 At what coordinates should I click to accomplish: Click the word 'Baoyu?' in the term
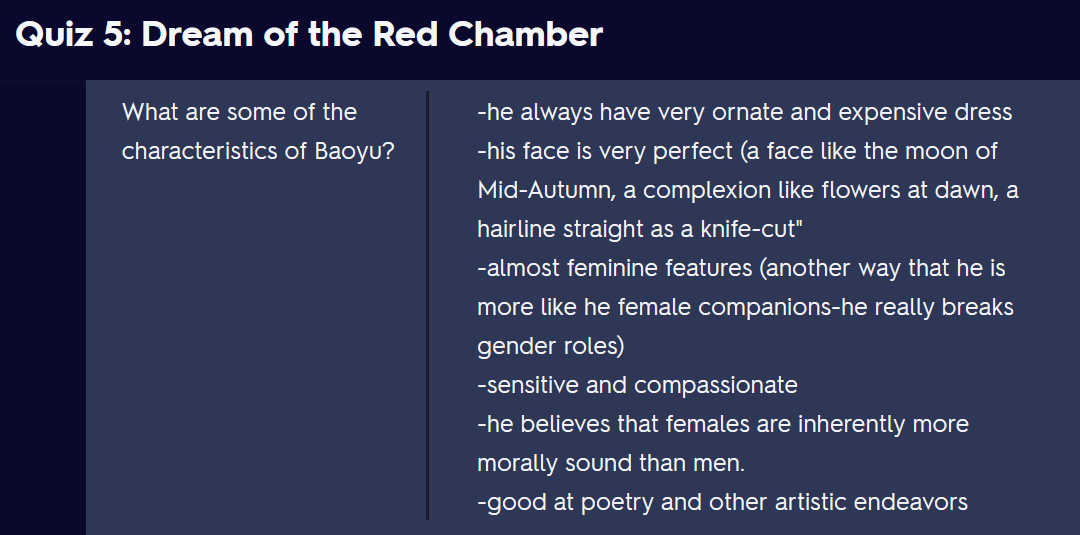pyautogui.click(x=355, y=151)
